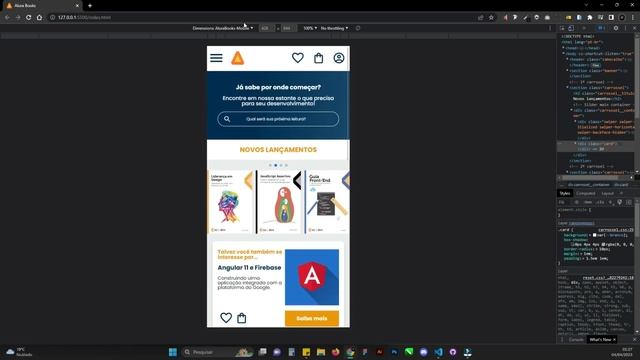Click the reset.css source link
This screenshot has height=360, width=640.
point(608,278)
